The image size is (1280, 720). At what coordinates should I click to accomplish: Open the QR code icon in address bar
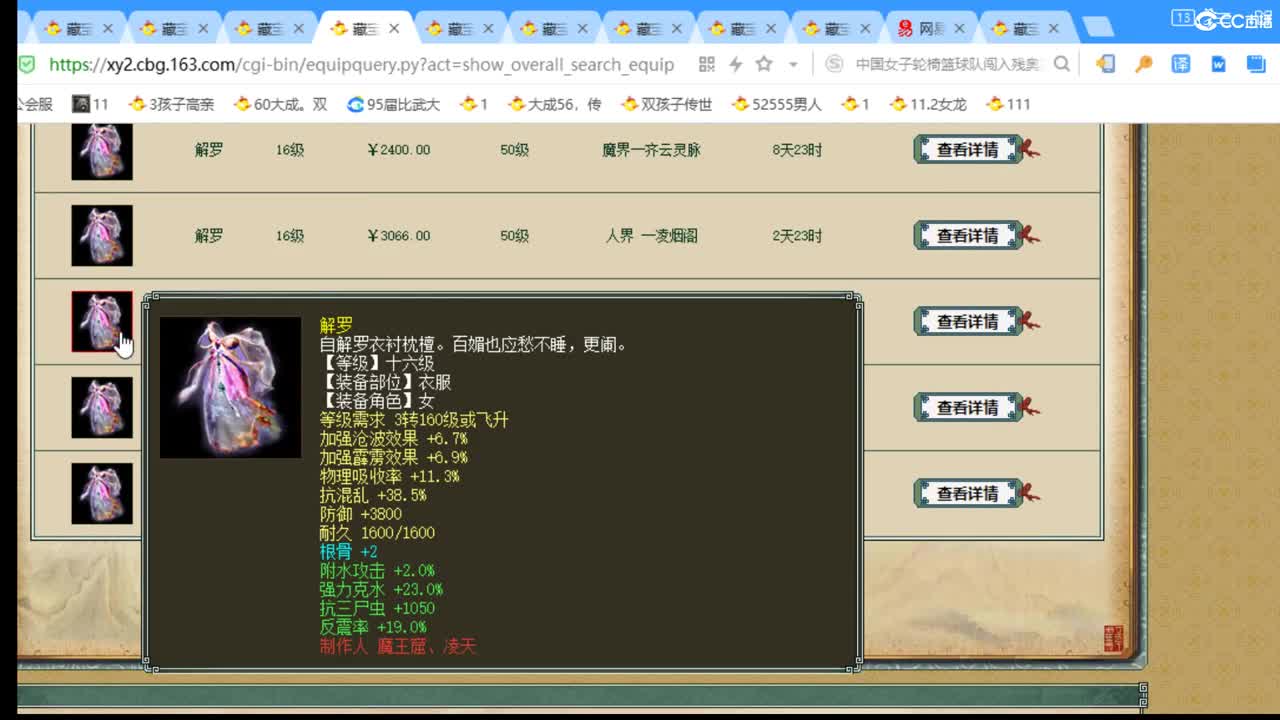pyautogui.click(x=707, y=64)
